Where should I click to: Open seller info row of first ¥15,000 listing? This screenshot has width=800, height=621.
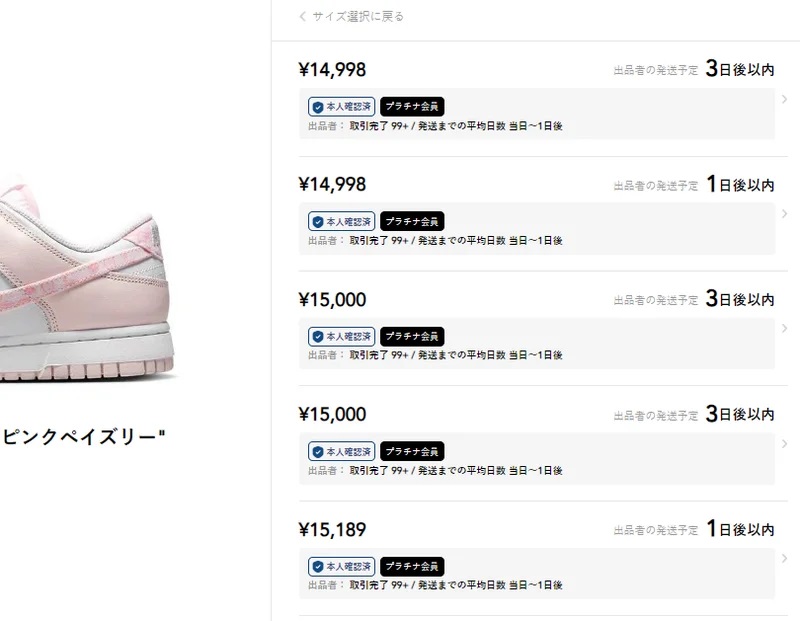pos(537,343)
